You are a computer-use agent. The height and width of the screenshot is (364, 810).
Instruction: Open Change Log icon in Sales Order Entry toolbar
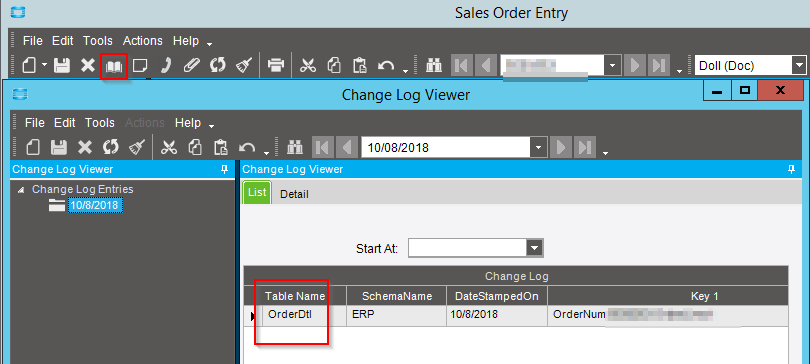(114, 66)
